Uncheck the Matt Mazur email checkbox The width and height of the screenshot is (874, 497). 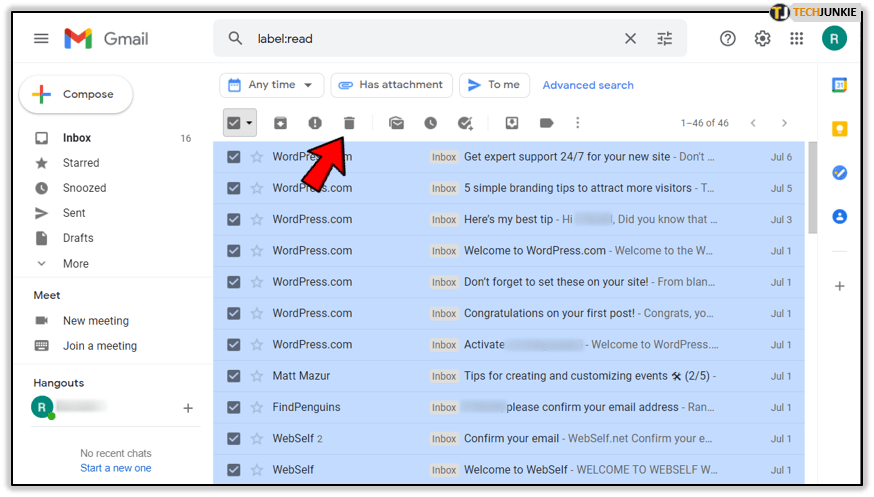click(x=234, y=376)
